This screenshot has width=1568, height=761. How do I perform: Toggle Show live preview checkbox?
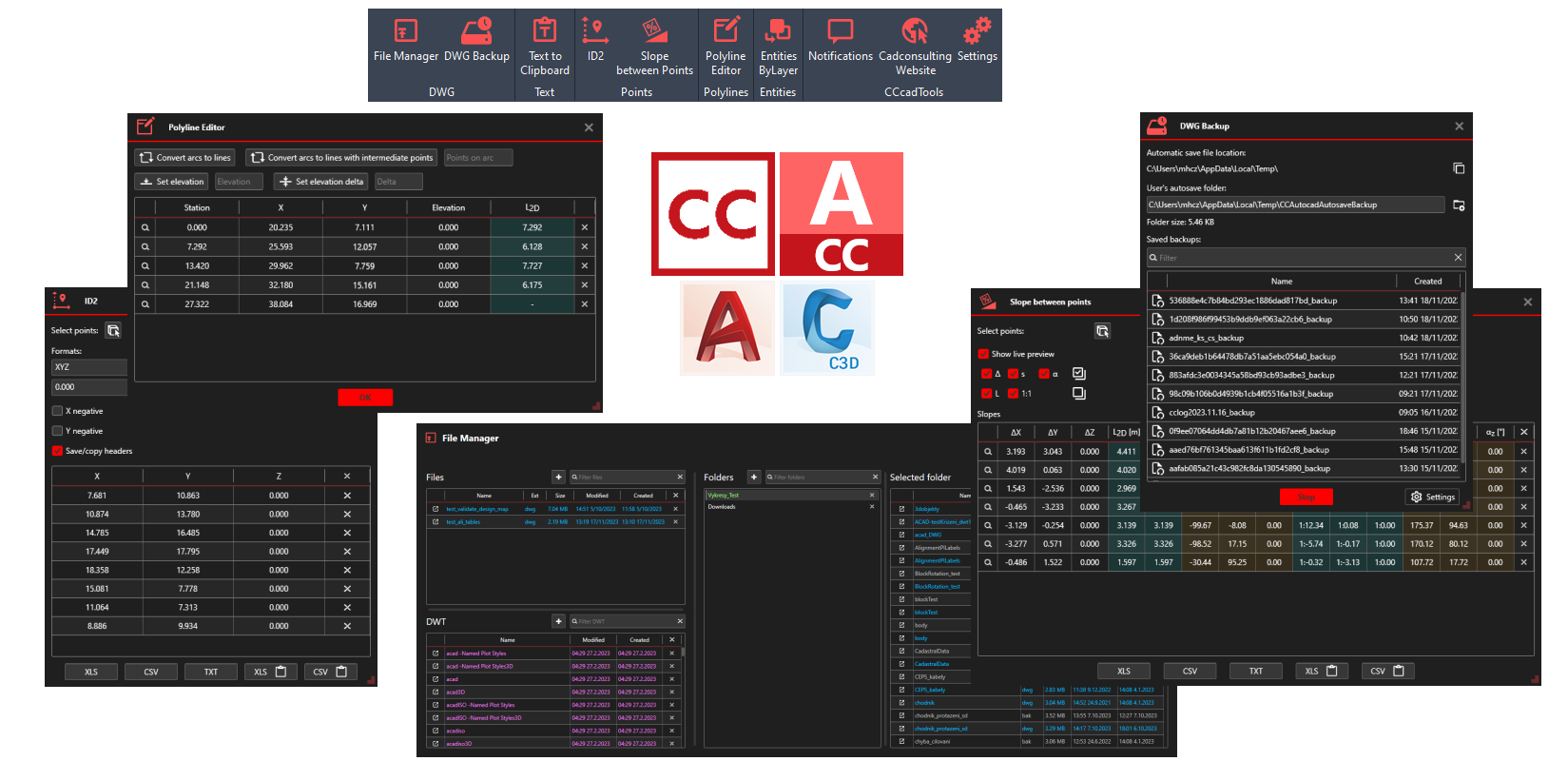click(983, 354)
